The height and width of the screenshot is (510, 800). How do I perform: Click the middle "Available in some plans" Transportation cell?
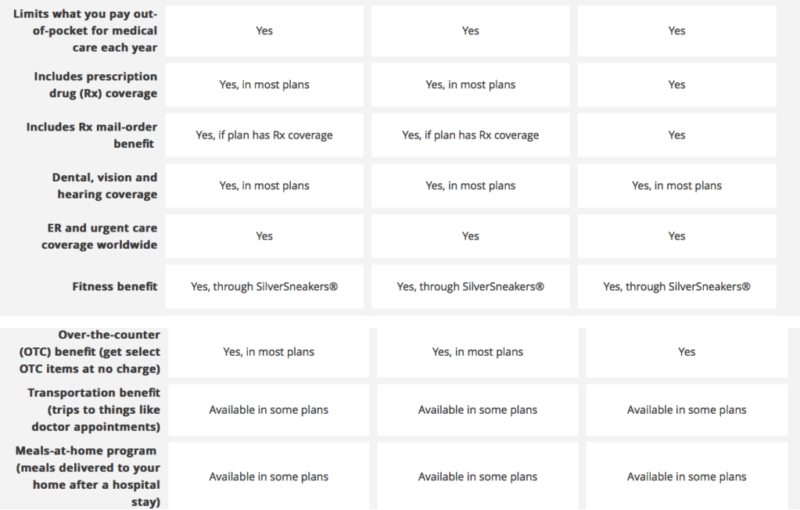(x=470, y=410)
